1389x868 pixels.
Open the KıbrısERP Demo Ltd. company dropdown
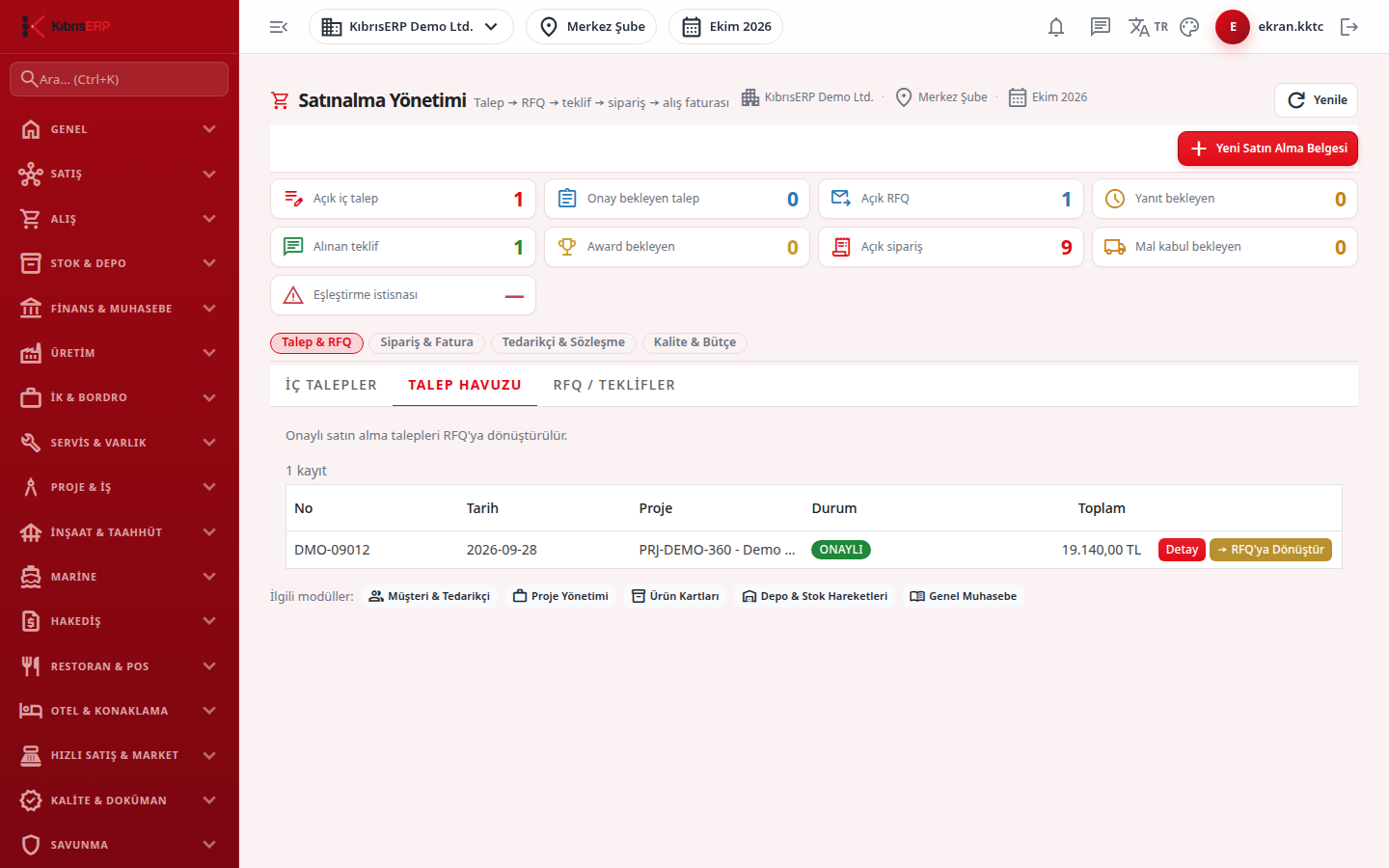coord(411,27)
